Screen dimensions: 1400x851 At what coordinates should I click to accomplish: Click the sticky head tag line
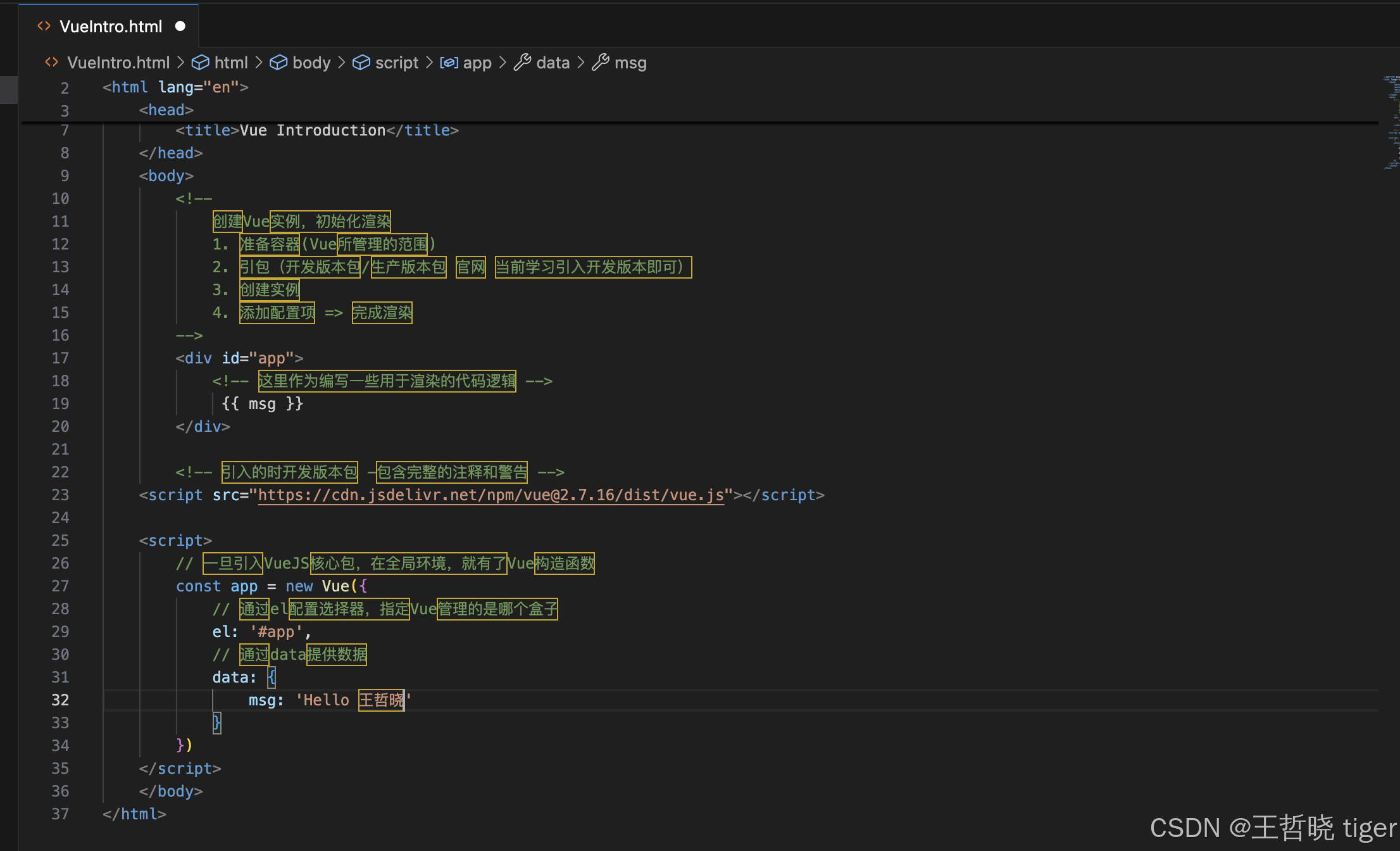coord(166,110)
